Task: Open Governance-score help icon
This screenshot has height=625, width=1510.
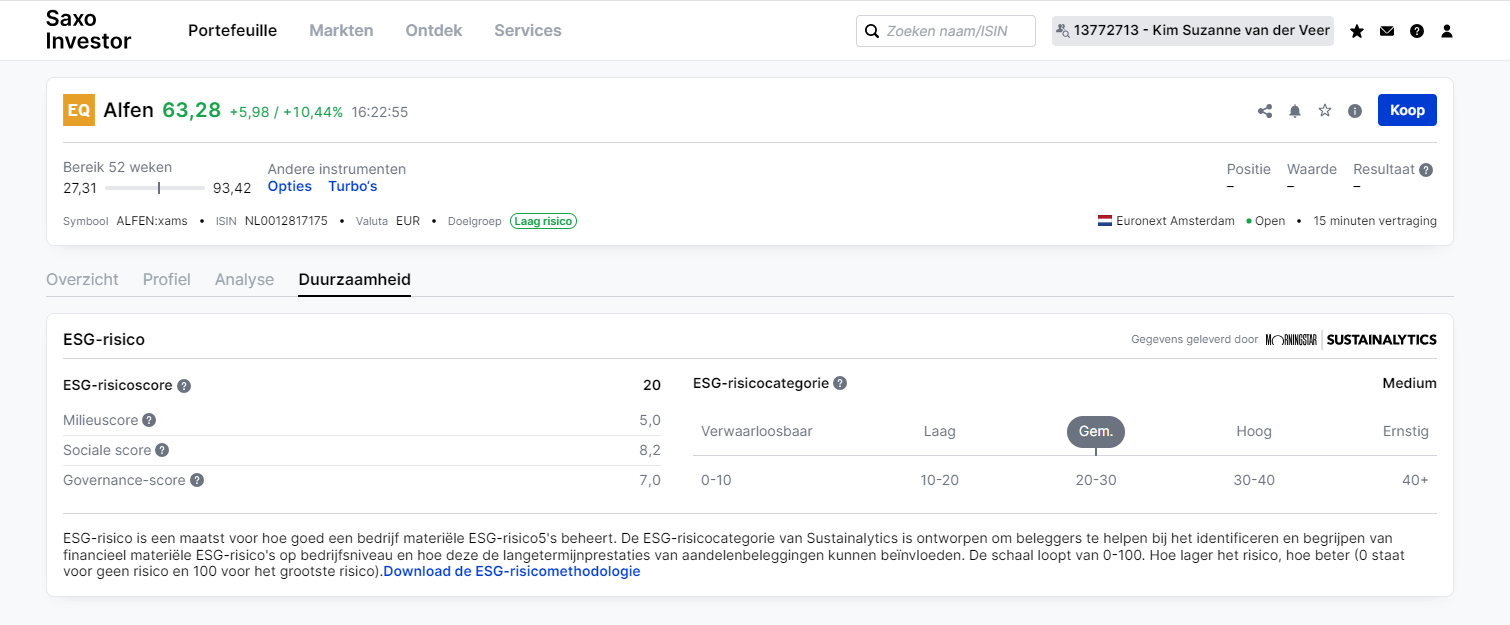Action: pyautogui.click(x=197, y=480)
